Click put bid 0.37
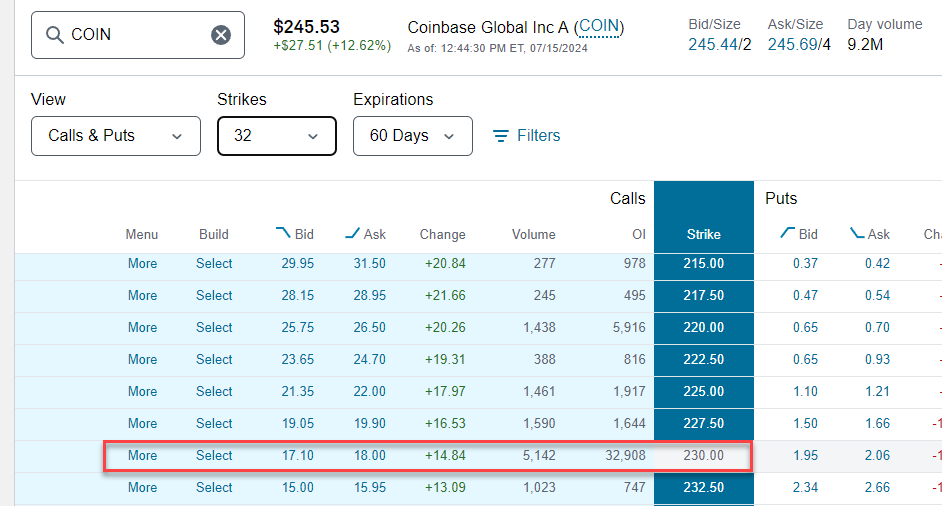This screenshot has height=506, width=942. [x=805, y=263]
